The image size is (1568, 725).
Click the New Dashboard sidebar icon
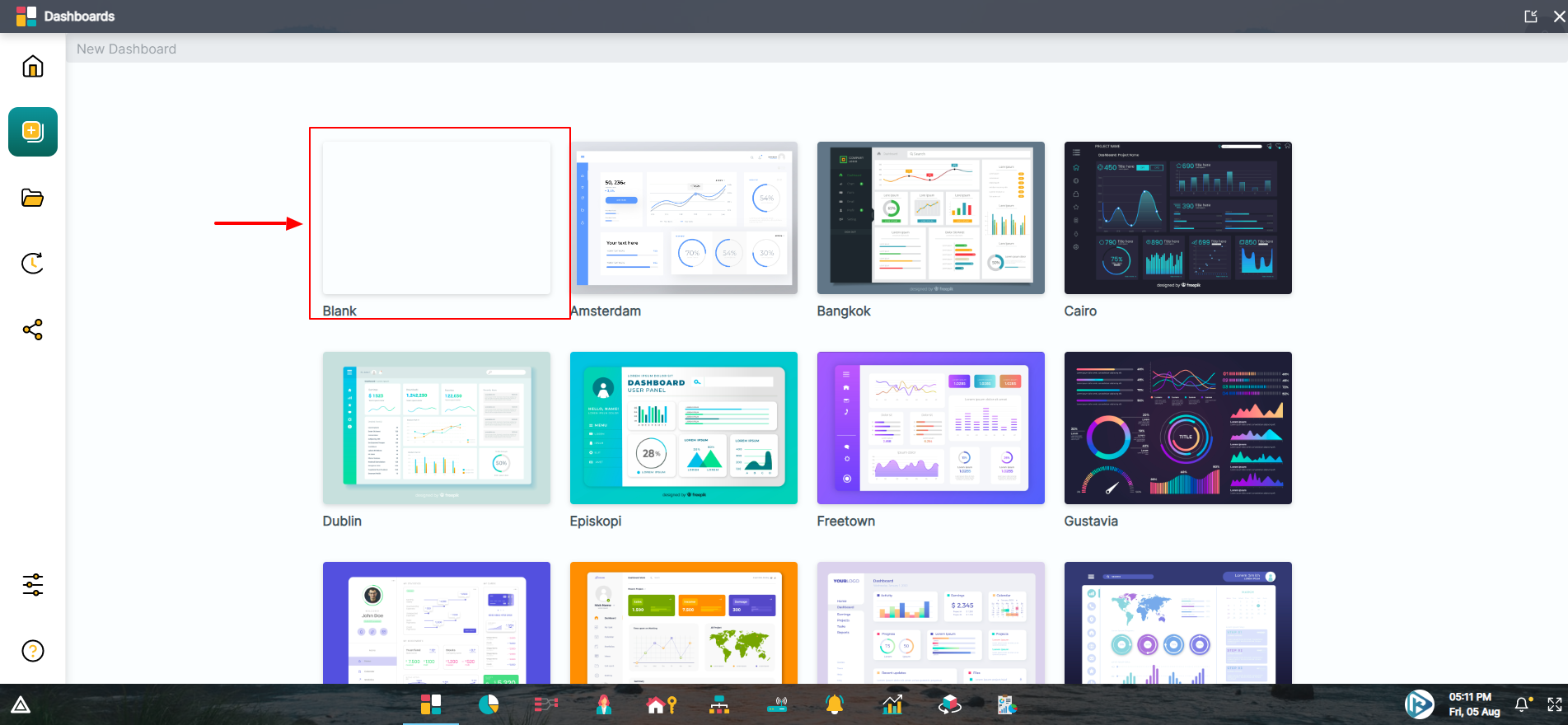(x=33, y=132)
